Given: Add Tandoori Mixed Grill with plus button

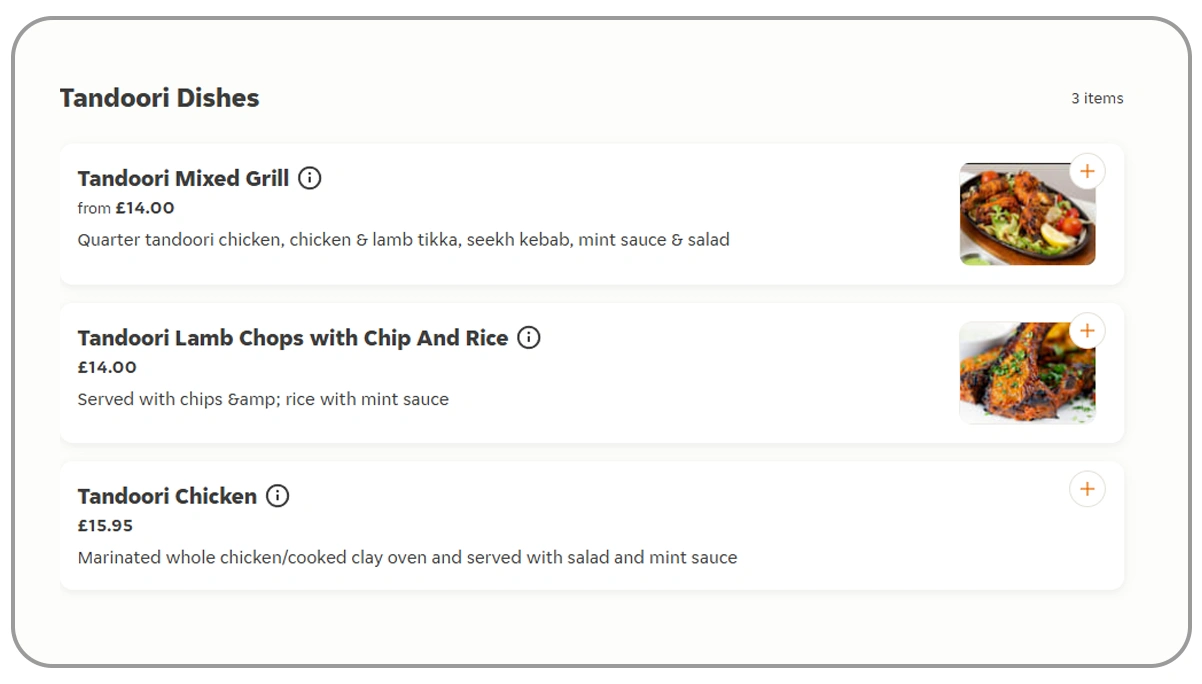Looking at the screenshot, I should 1087,172.
